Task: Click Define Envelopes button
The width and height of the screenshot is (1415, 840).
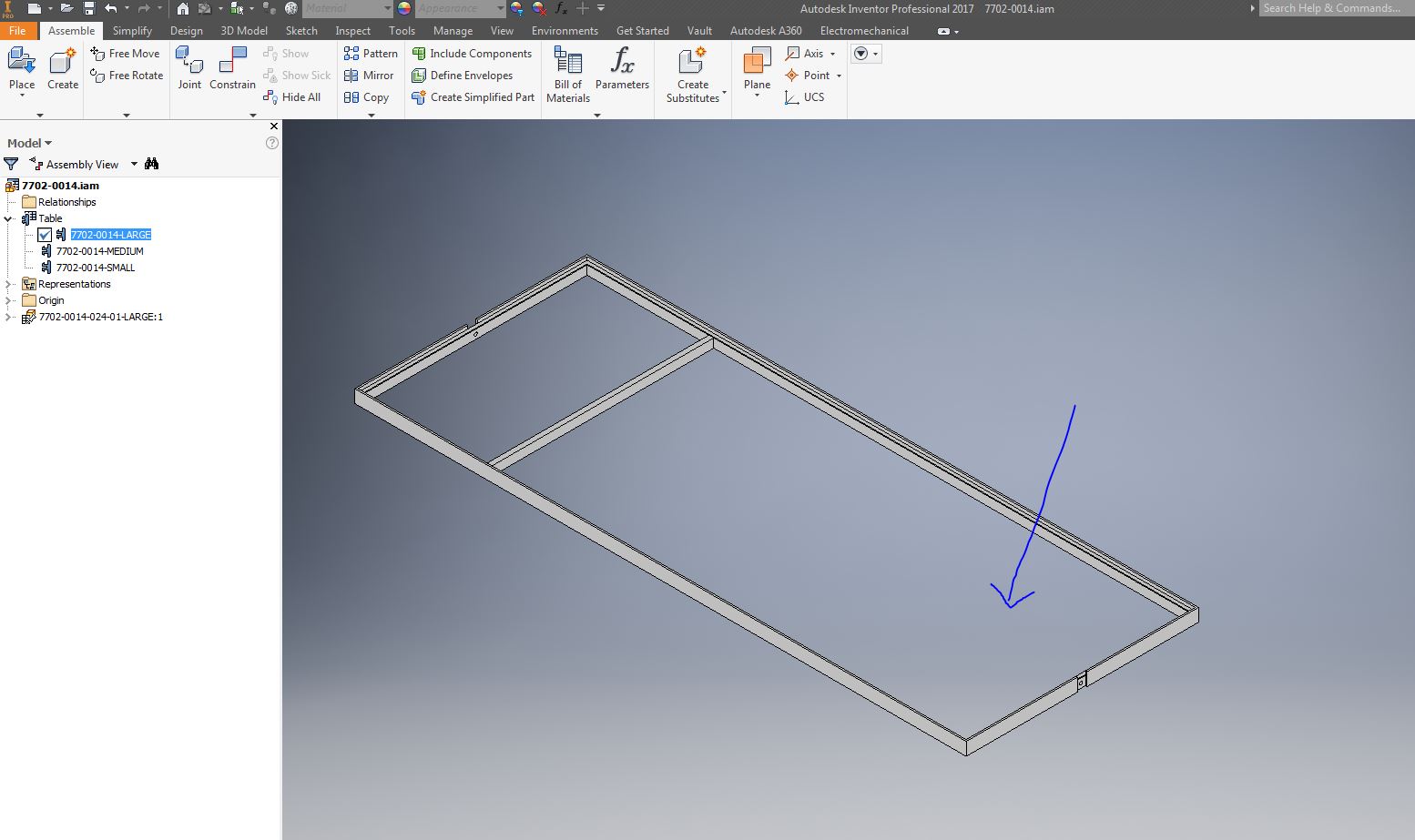Action: [x=463, y=76]
